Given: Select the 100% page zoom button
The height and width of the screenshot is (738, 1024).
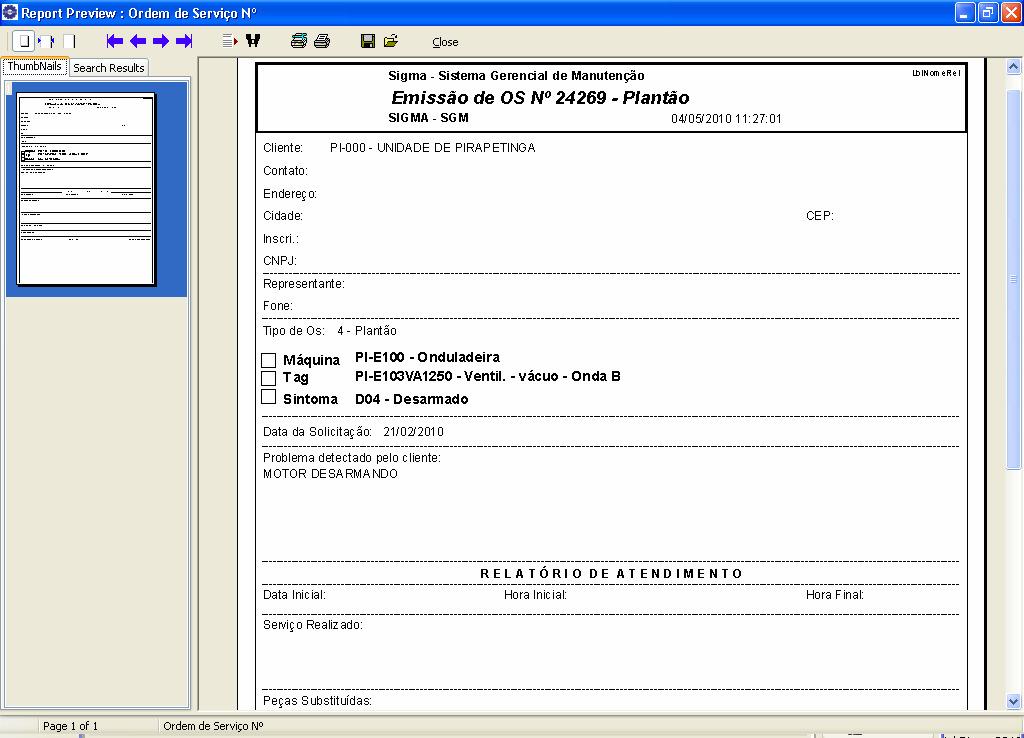Looking at the screenshot, I should point(69,41).
